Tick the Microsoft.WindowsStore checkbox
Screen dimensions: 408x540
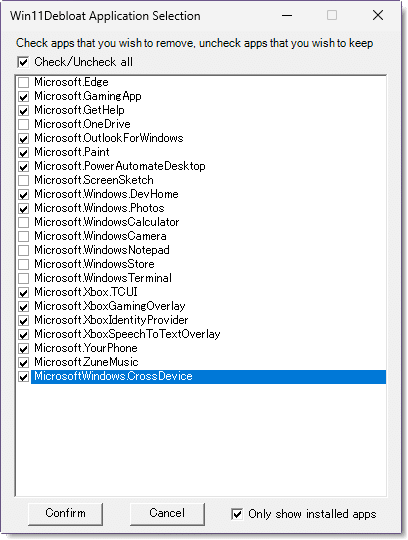click(x=23, y=264)
